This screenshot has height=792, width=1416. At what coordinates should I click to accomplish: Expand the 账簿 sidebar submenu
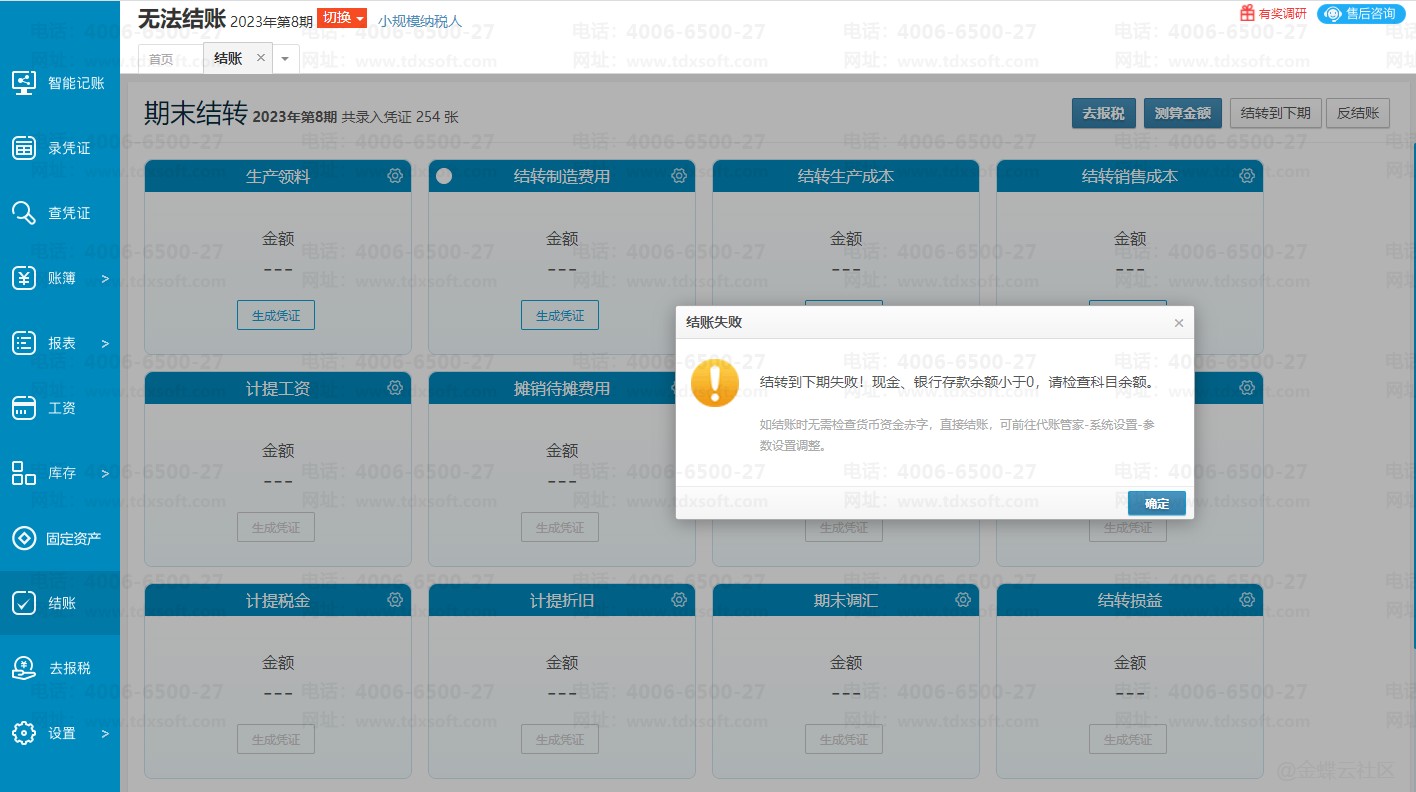click(105, 278)
